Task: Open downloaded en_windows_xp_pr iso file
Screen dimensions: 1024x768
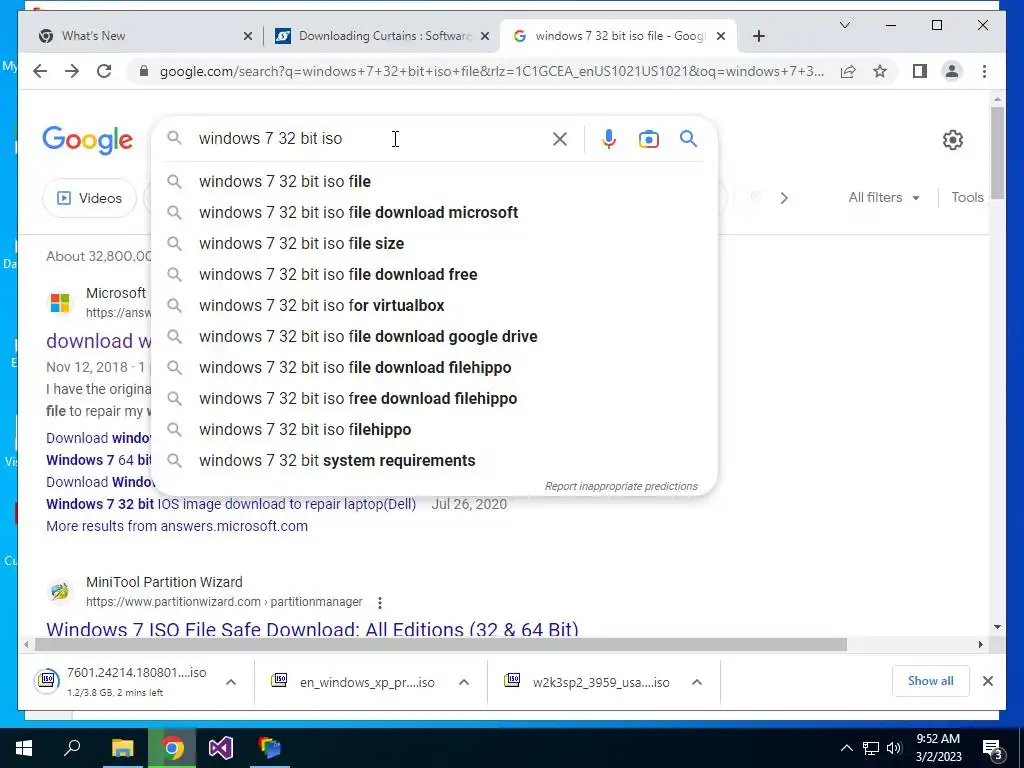Action: [x=353, y=682]
